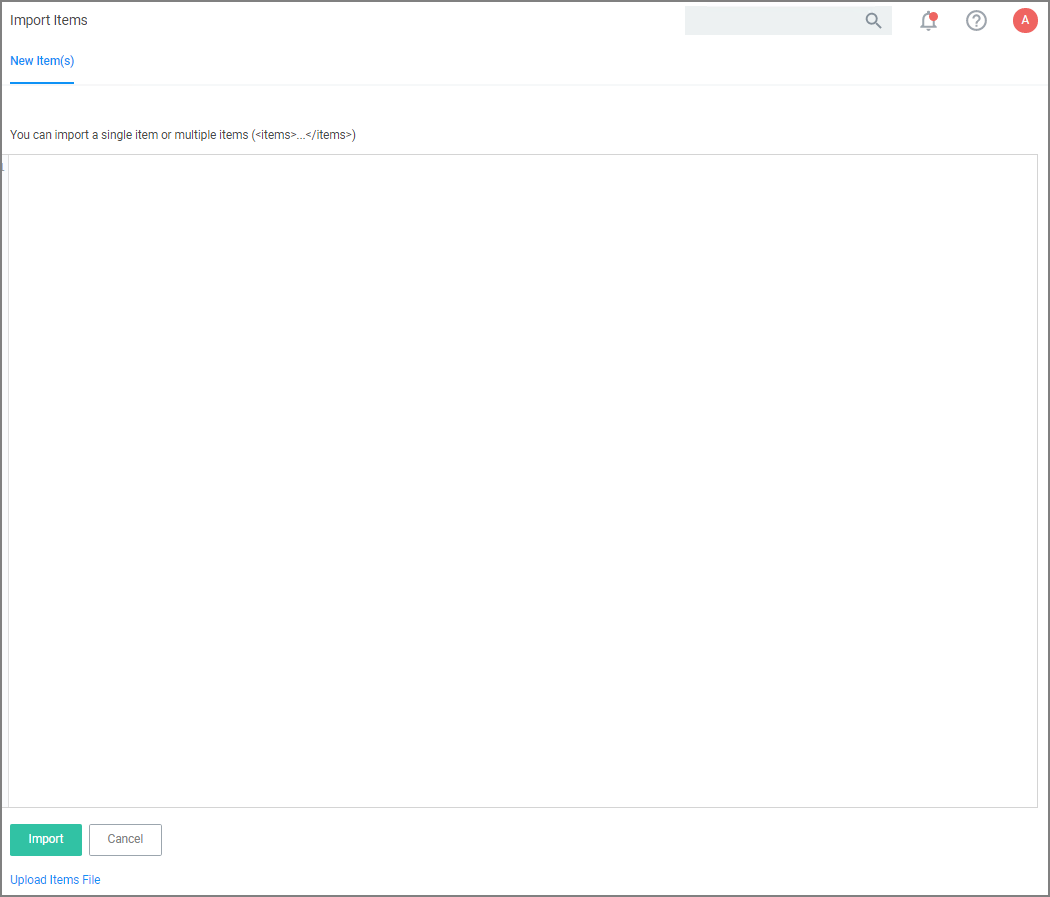Click the Import Items page heading

[x=48, y=20]
